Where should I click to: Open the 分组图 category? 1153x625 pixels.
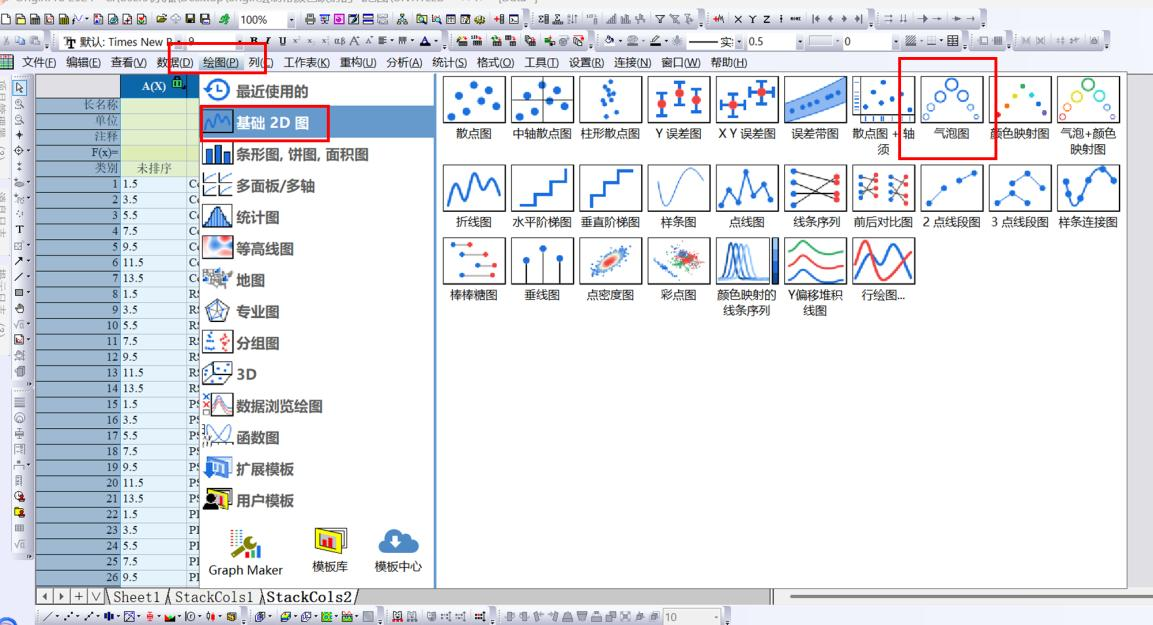(x=316, y=343)
